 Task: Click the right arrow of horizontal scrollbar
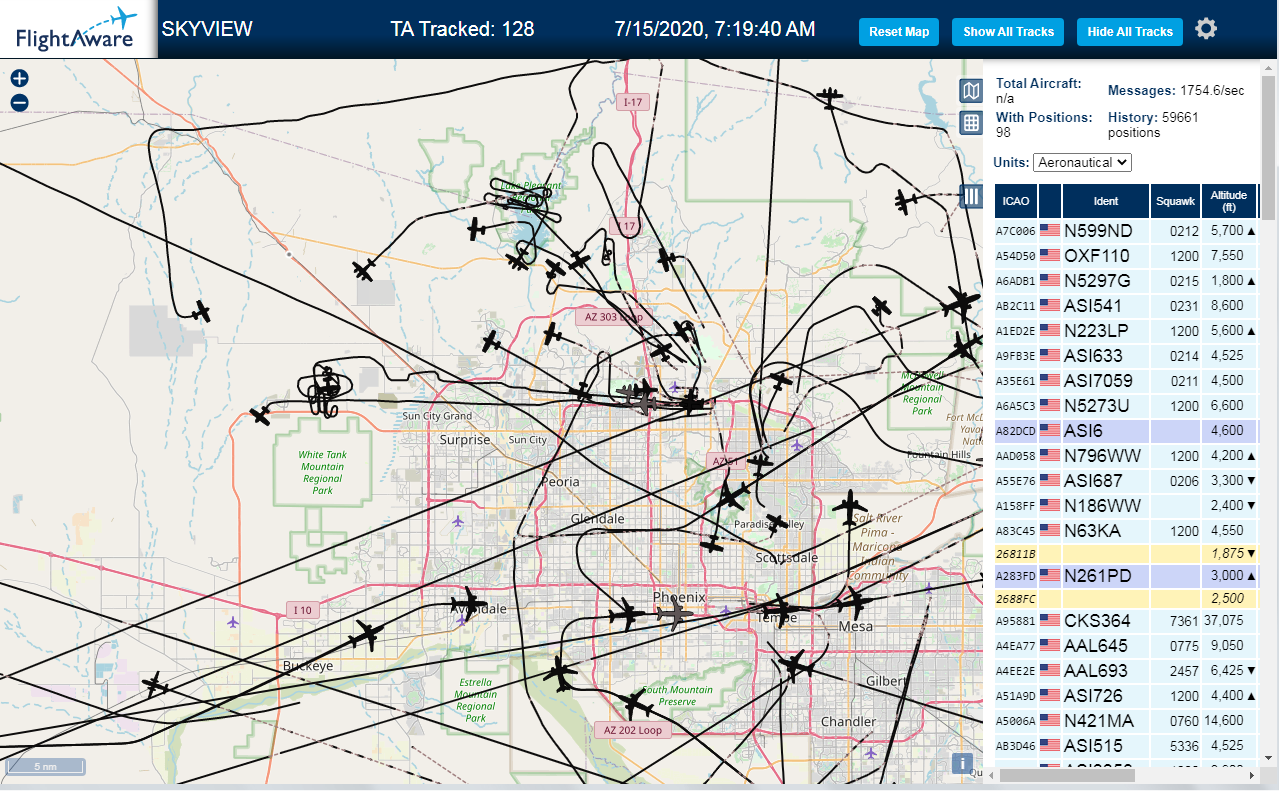tap(1253, 775)
